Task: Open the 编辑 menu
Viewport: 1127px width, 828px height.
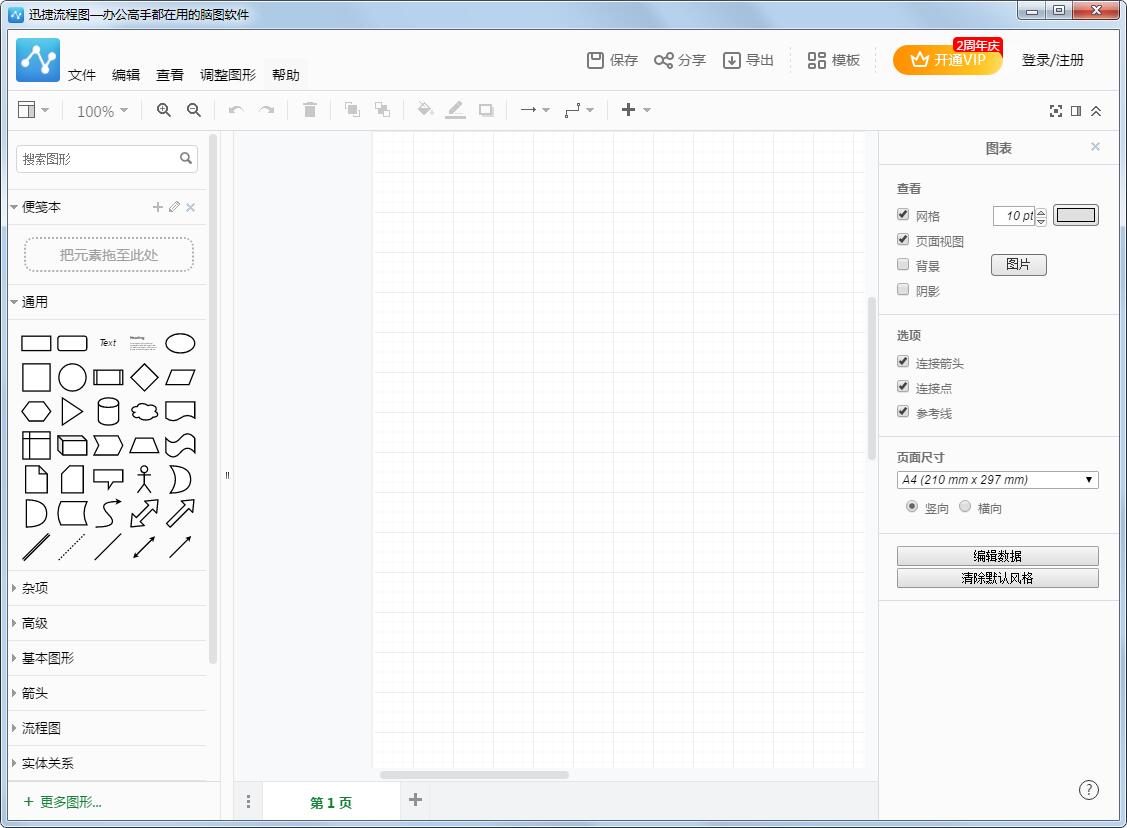Action: coord(126,75)
